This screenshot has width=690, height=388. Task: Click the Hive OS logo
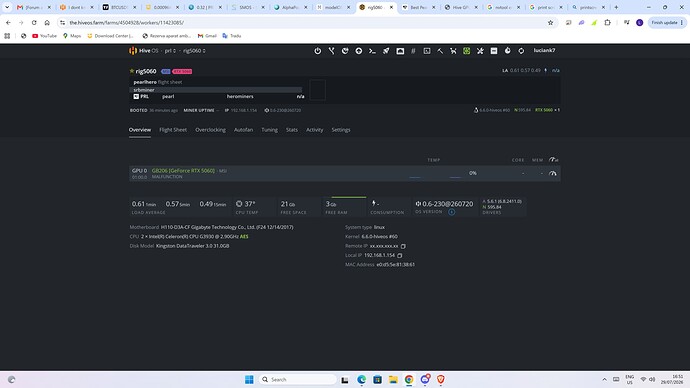tap(133, 51)
